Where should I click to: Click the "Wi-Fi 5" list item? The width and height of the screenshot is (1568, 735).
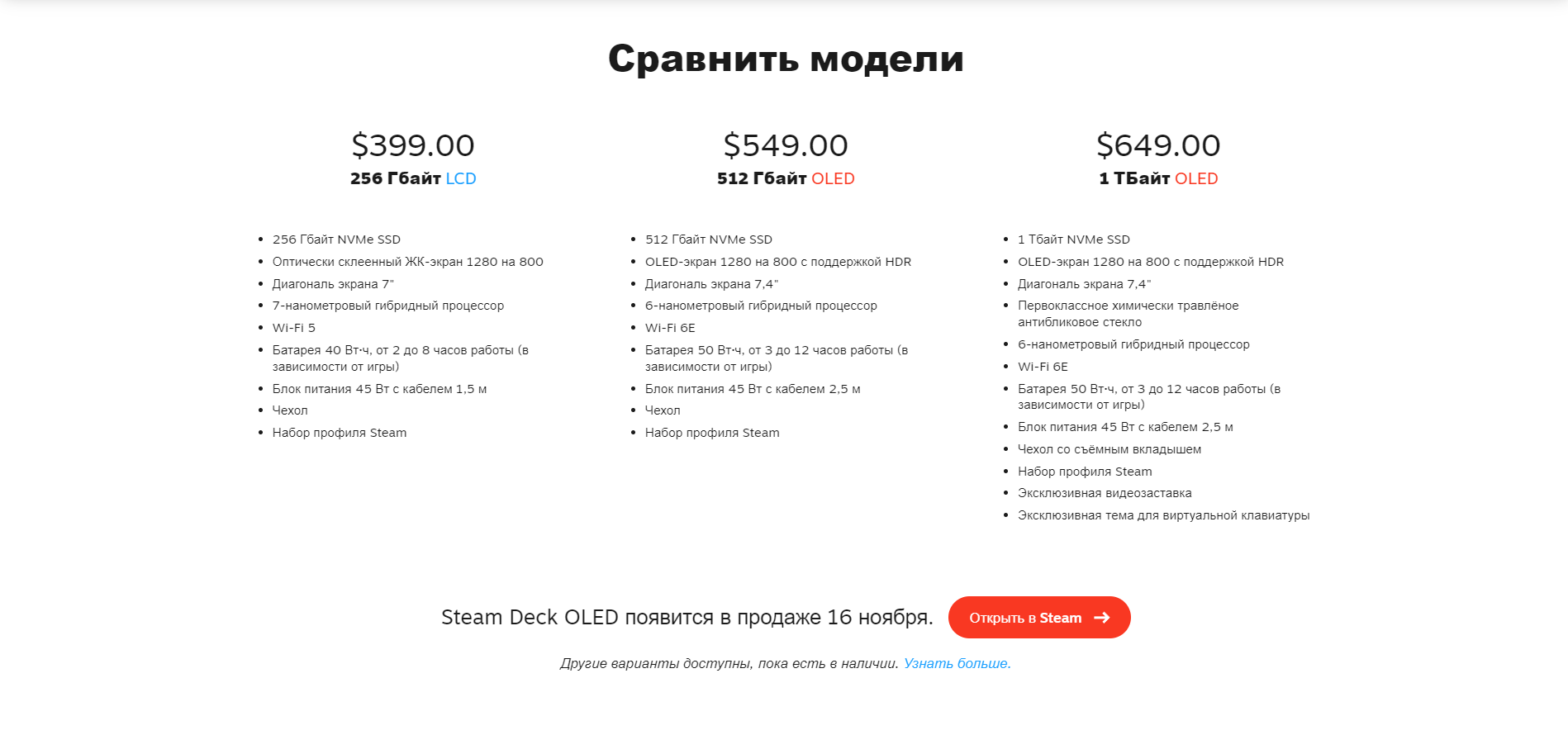pyautogui.click(x=294, y=328)
